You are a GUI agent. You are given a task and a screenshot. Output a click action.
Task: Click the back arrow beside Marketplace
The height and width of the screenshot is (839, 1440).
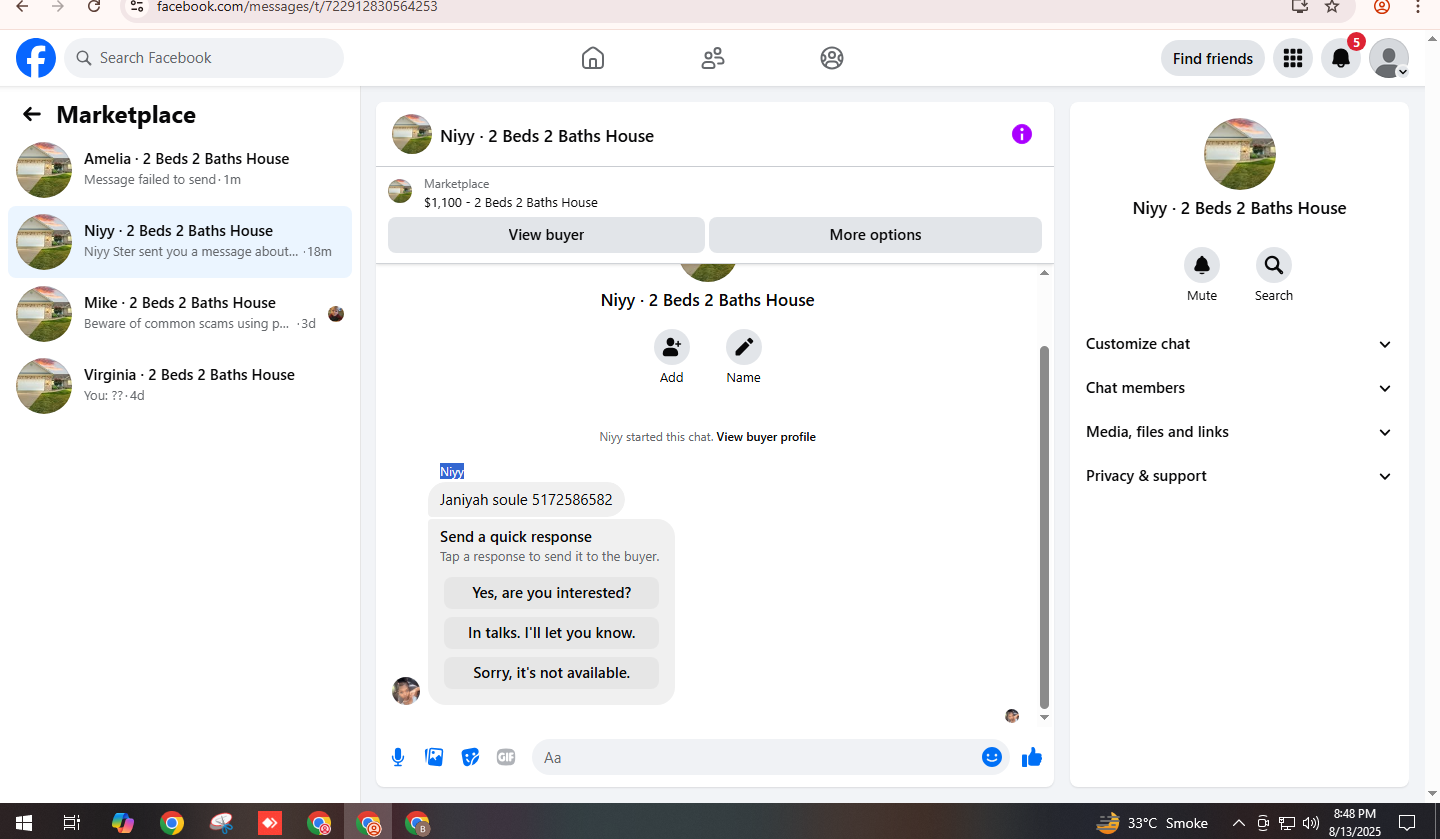pyautogui.click(x=32, y=115)
